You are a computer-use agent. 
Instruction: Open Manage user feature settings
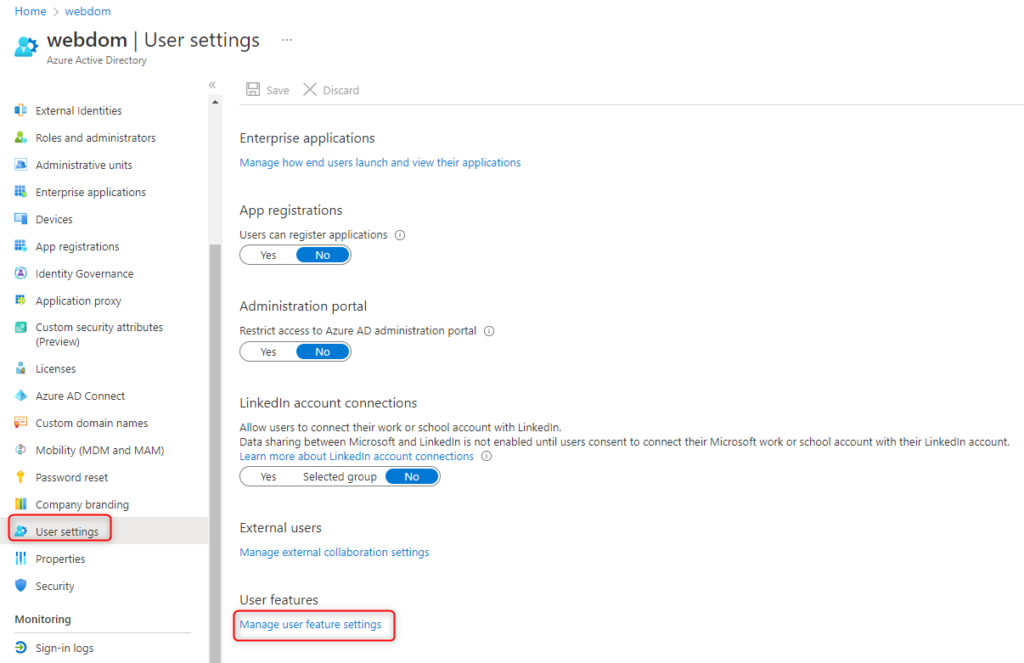[x=313, y=625]
